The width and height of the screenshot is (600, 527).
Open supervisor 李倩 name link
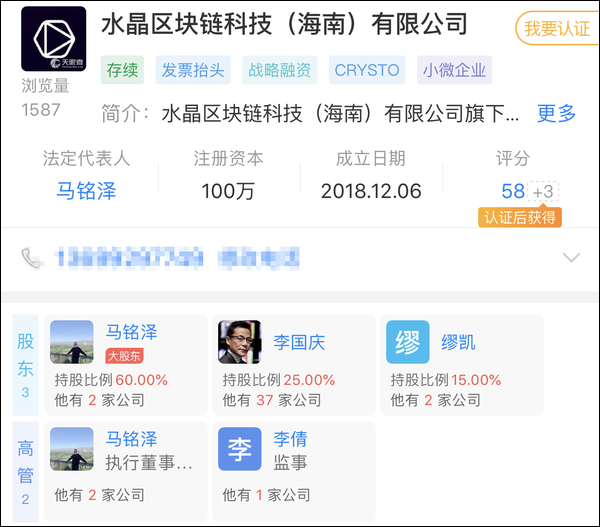pyautogui.click(x=290, y=439)
